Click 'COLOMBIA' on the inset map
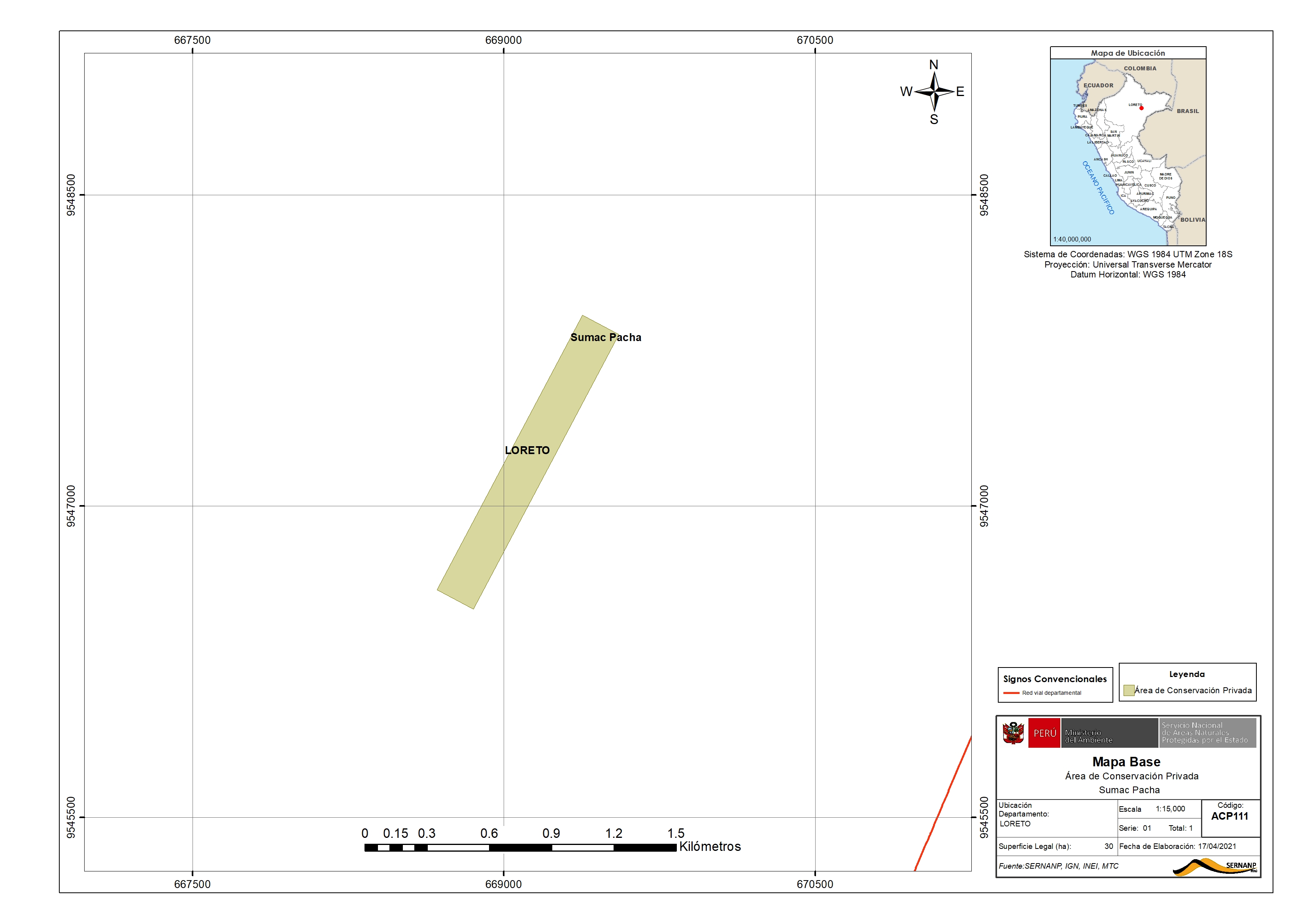 (1140, 68)
